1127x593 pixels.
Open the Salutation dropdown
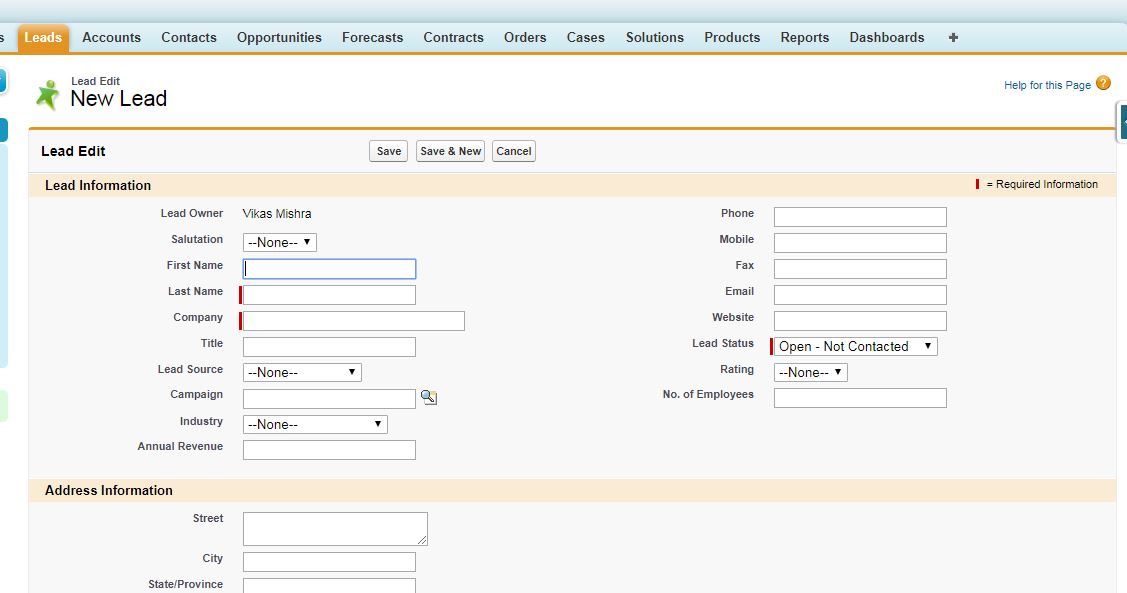click(x=279, y=243)
